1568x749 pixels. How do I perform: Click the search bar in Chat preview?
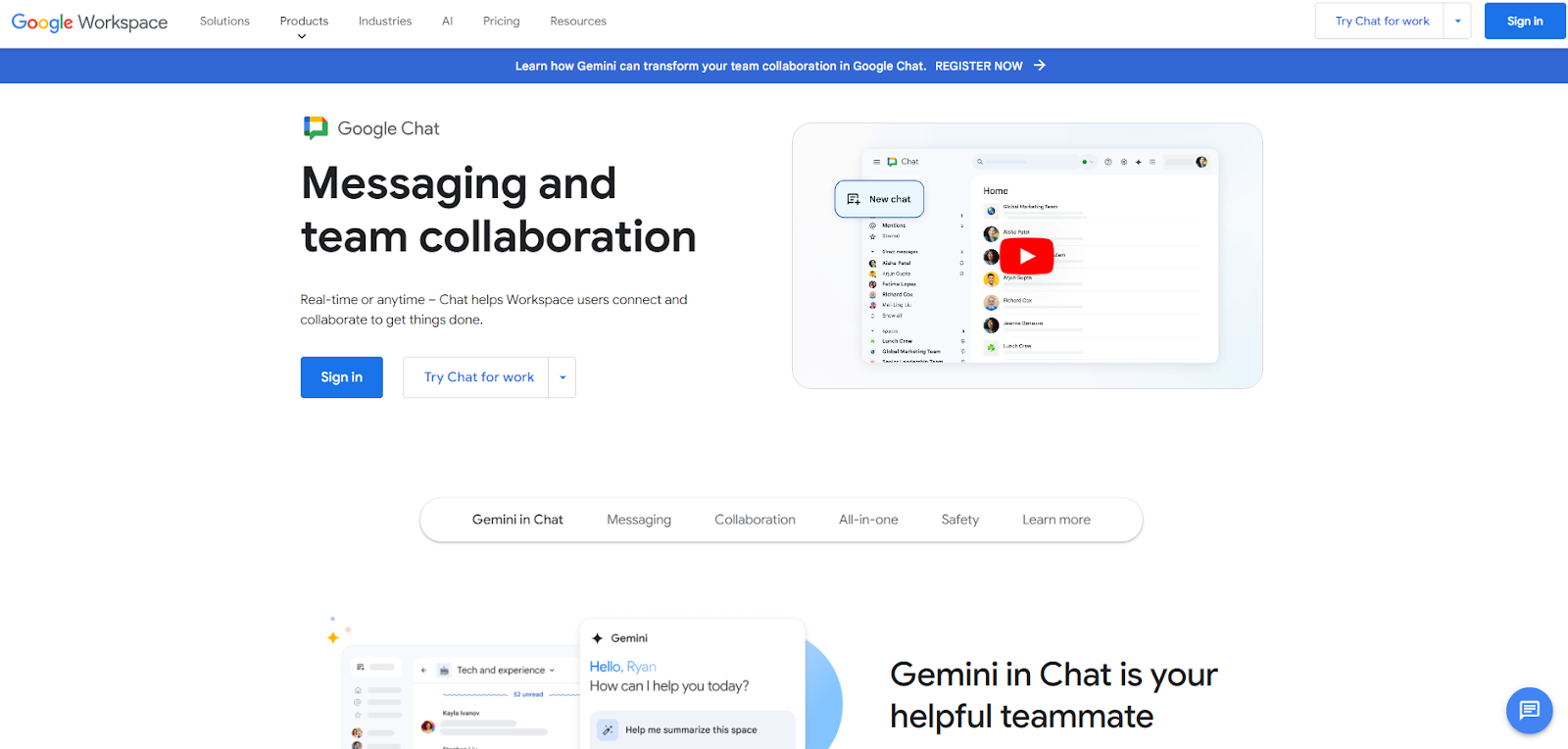(1027, 162)
